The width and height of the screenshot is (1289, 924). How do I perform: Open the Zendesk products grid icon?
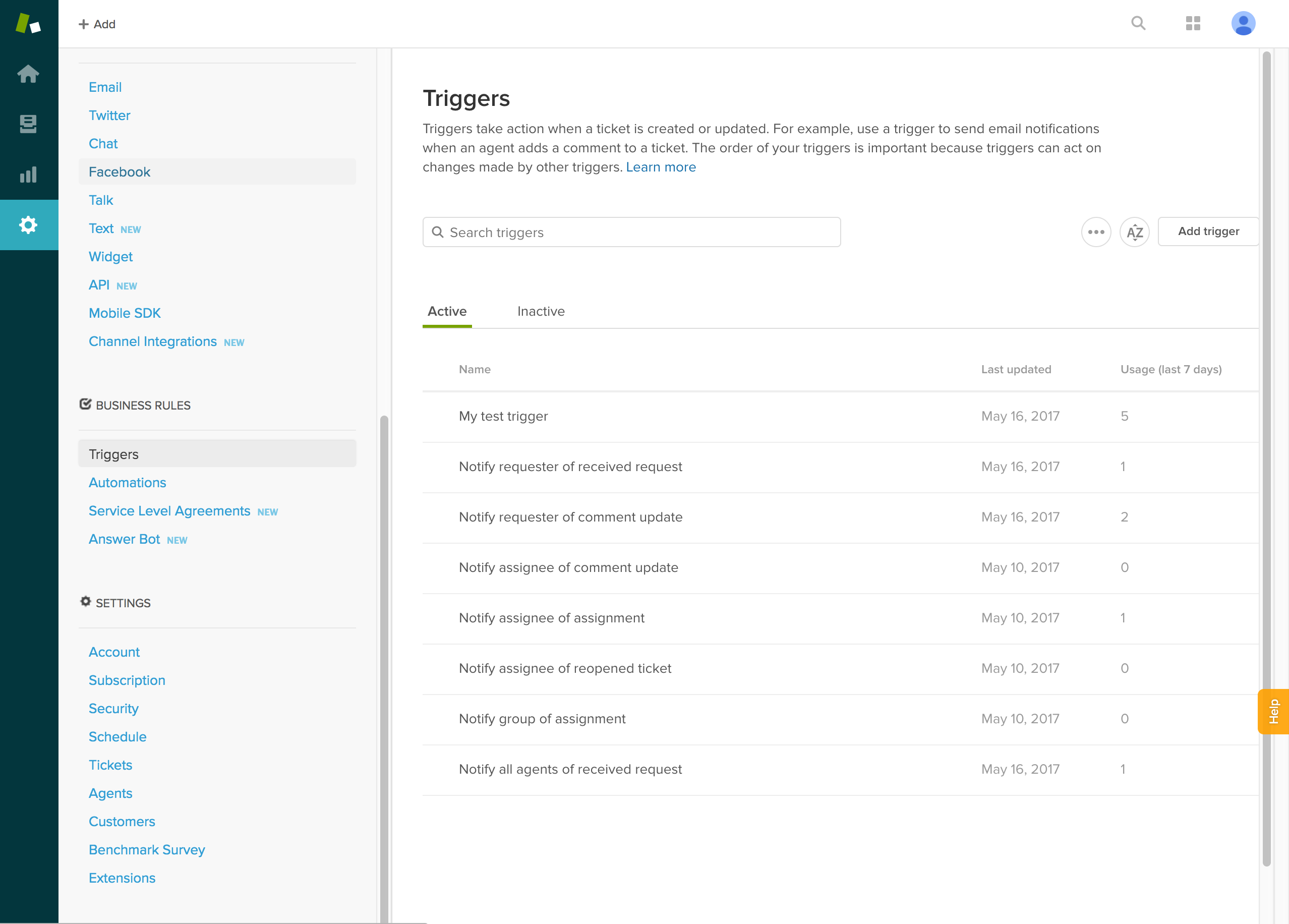(x=1192, y=23)
